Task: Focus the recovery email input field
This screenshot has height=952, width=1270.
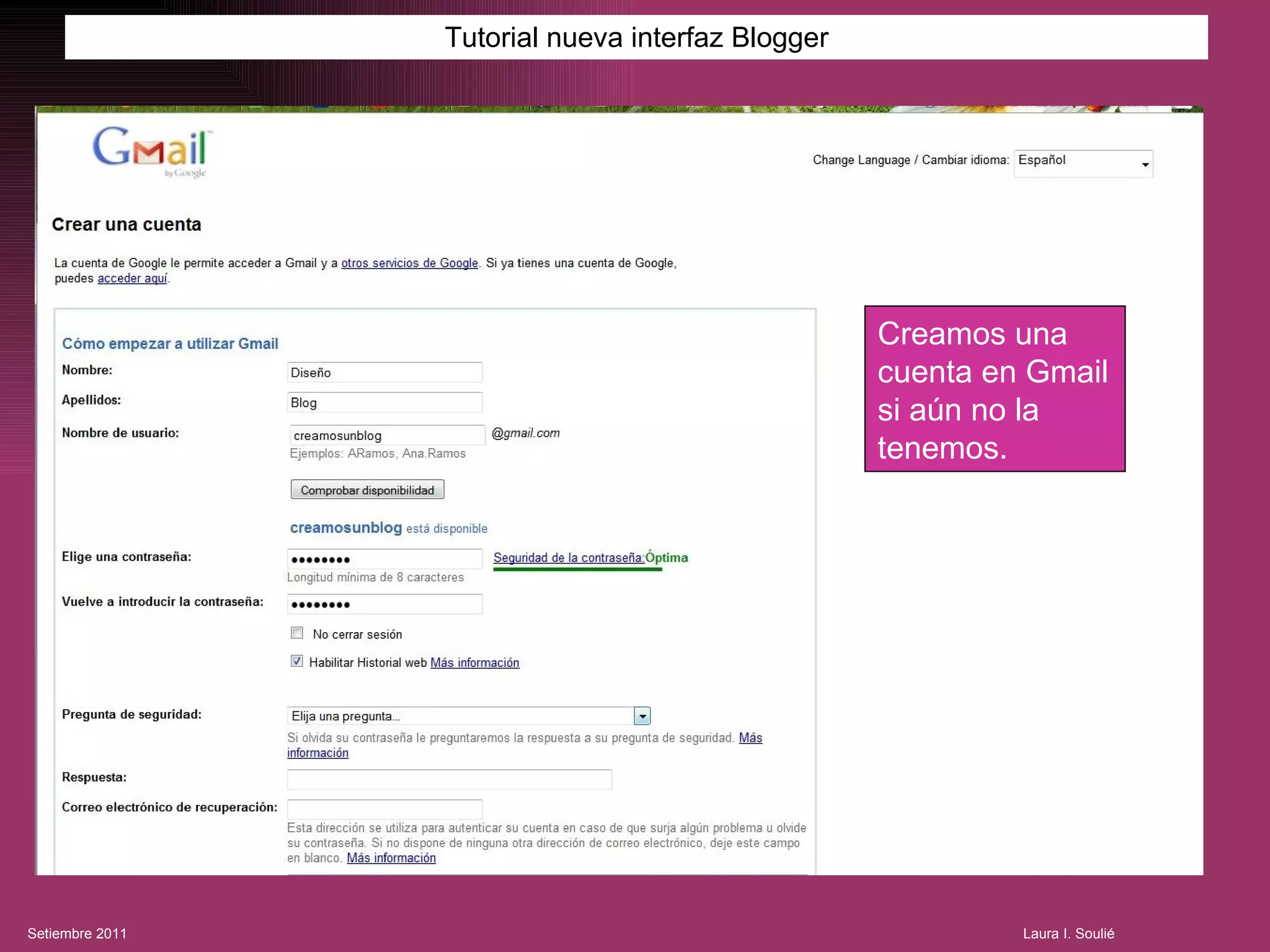Action: [384, 809]
